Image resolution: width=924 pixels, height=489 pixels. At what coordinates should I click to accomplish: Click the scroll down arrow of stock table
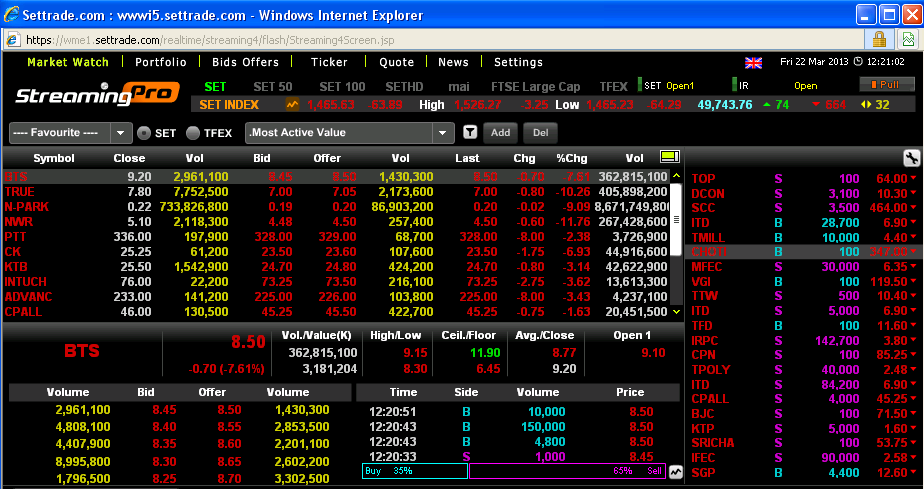click(x=676, y=312)
